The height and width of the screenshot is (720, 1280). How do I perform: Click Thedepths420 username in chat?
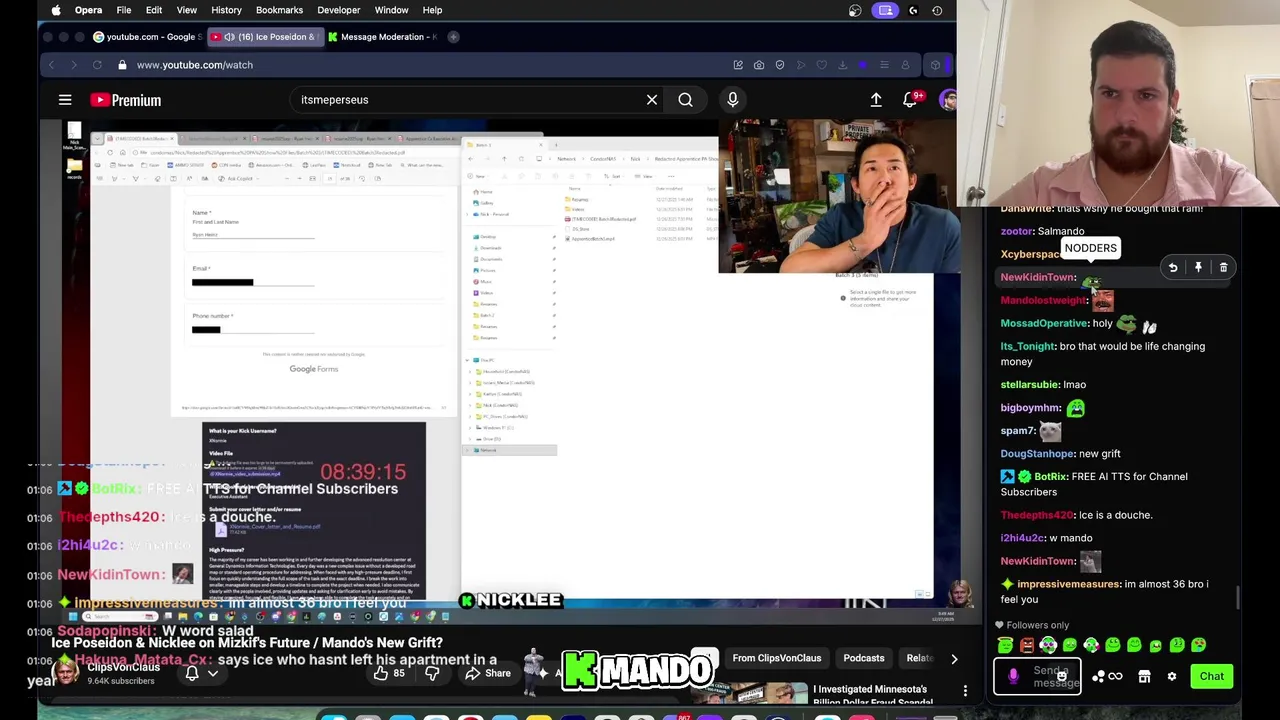[x=1036, y=515]
